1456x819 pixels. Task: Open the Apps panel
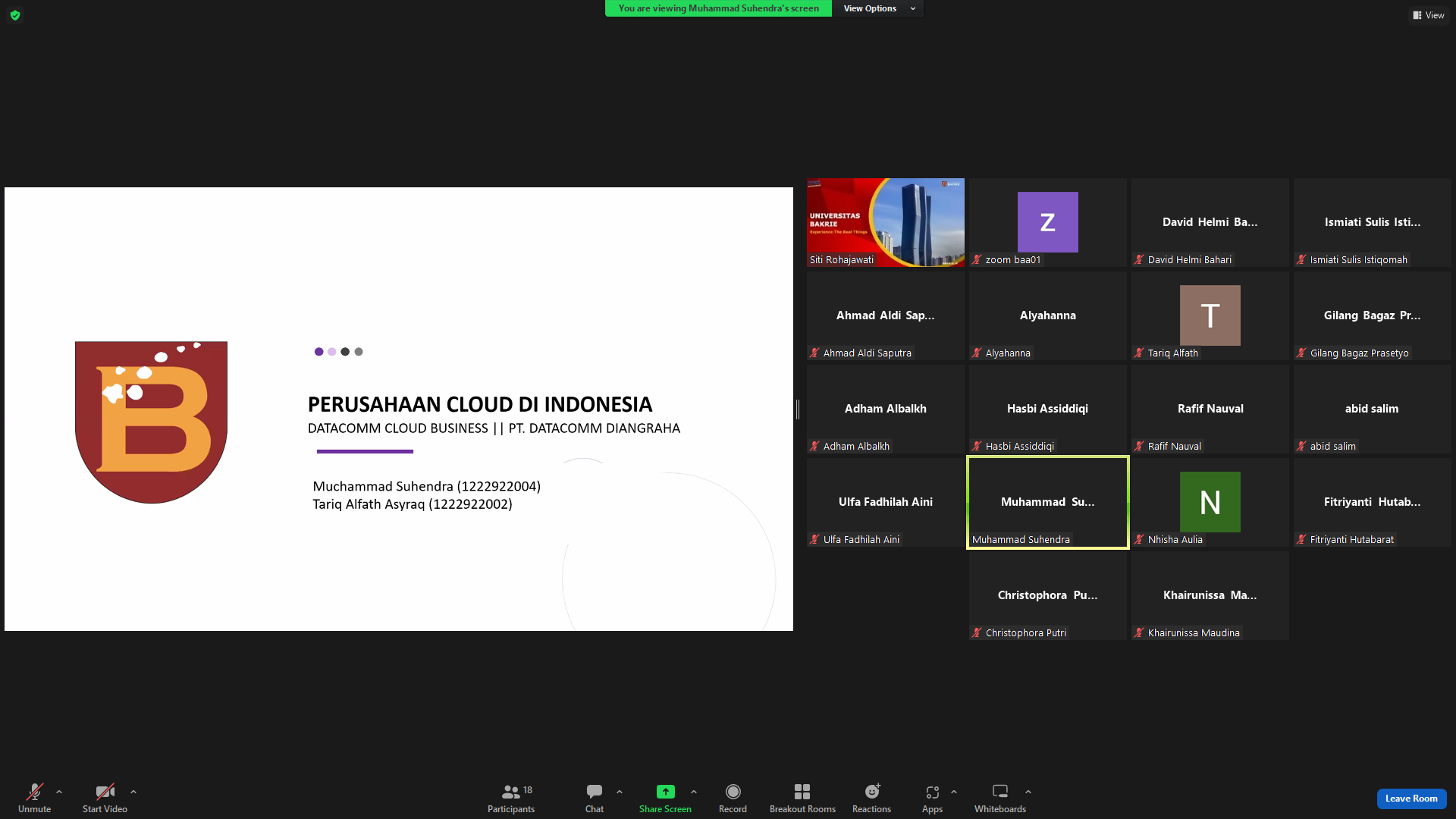pos(932,798)
